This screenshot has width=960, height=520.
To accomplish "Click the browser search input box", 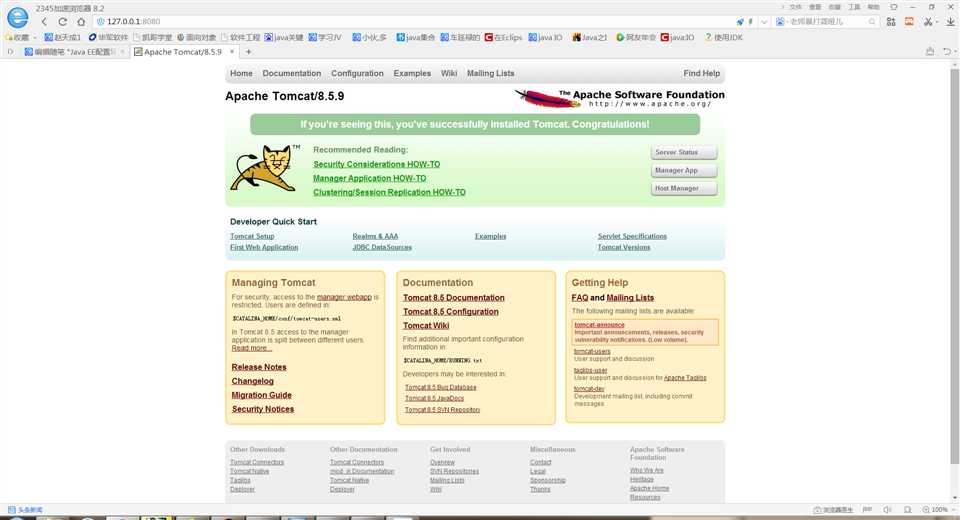I will pos(827,21).
